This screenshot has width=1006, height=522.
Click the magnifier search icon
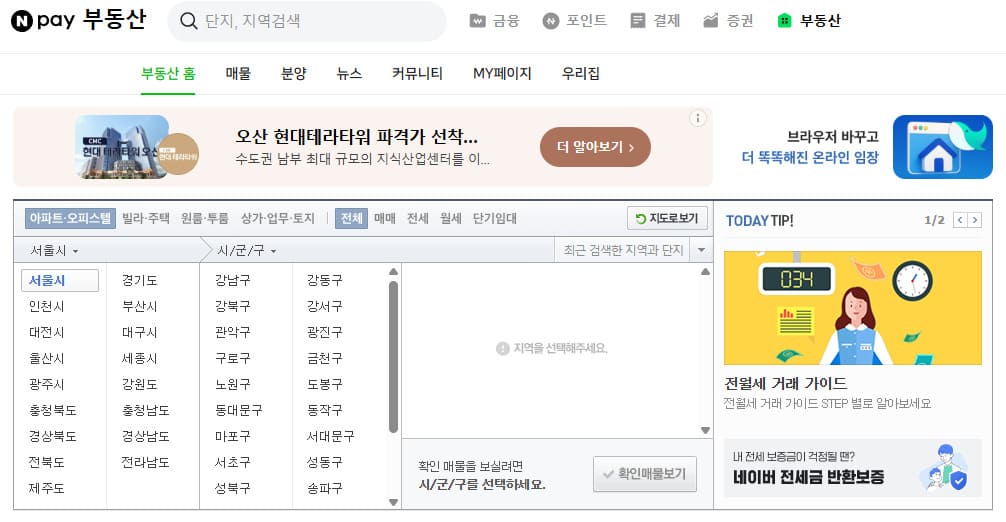click(188, 21)
